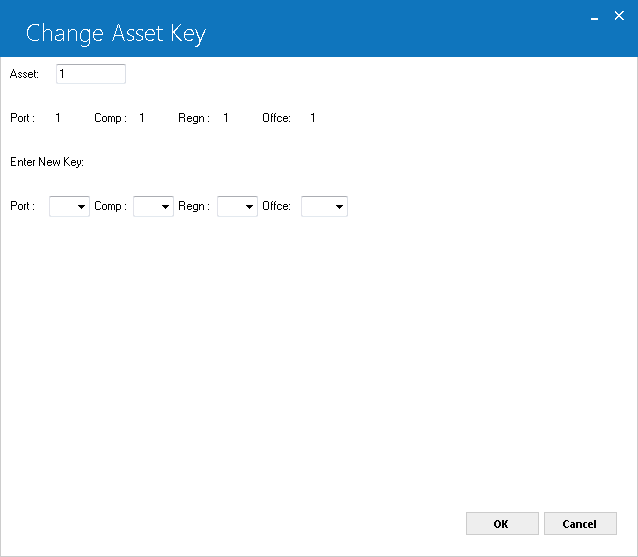Close the Change Asset Key dialog
Screen dimensions: 638x557
[619, 16]
